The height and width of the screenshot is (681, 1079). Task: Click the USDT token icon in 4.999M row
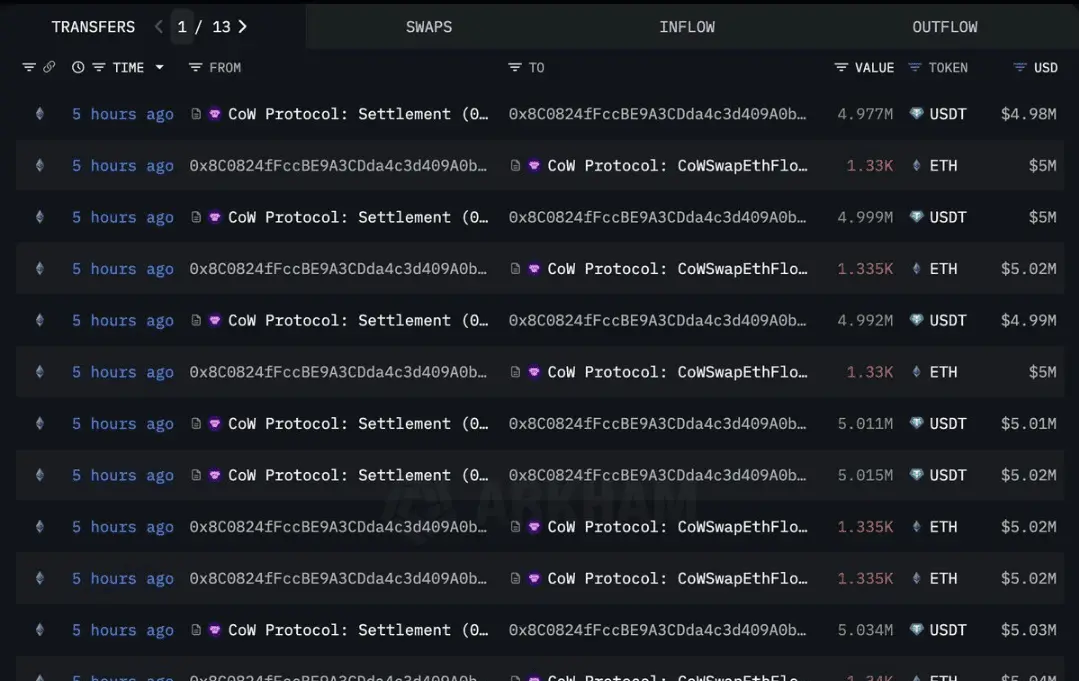click(916, 217)
